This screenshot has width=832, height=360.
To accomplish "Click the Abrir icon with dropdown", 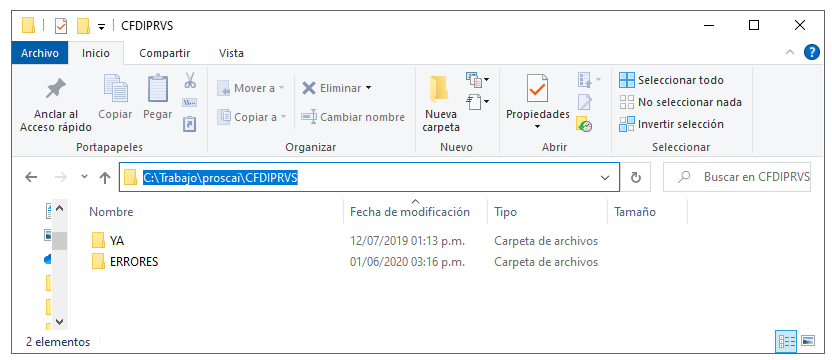I will (589, 80).
